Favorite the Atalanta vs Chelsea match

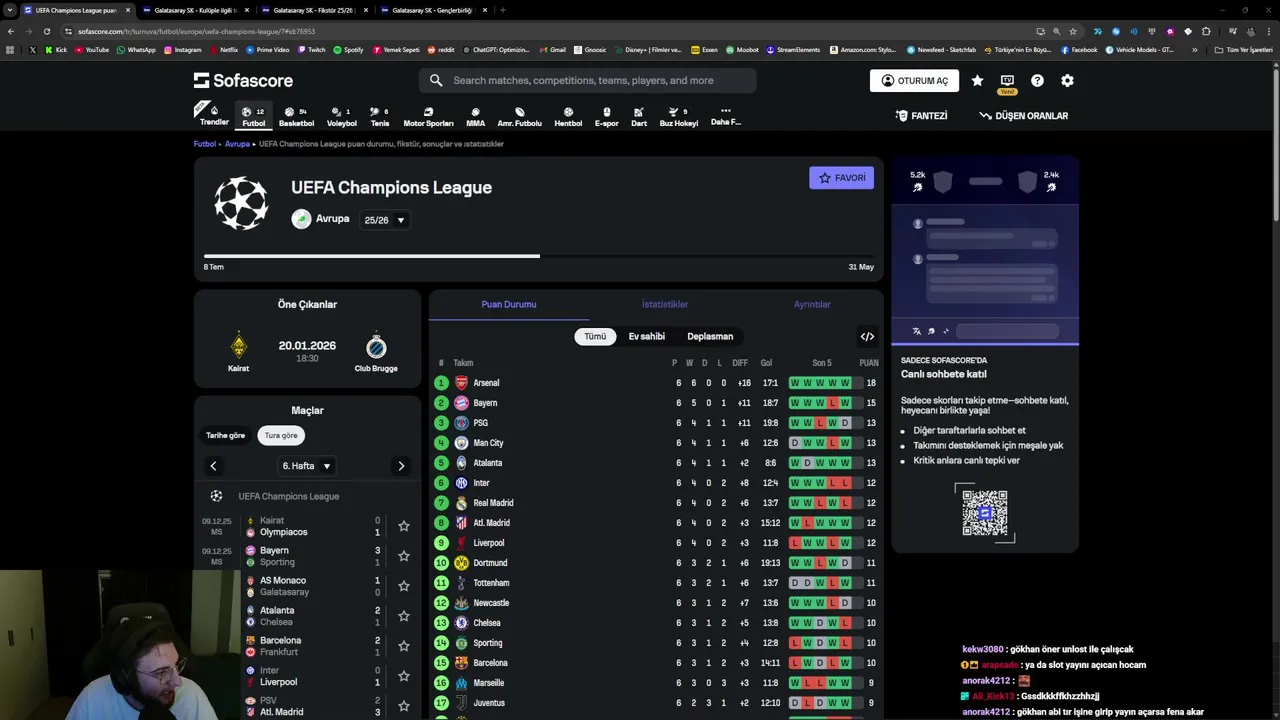[404, 616]
